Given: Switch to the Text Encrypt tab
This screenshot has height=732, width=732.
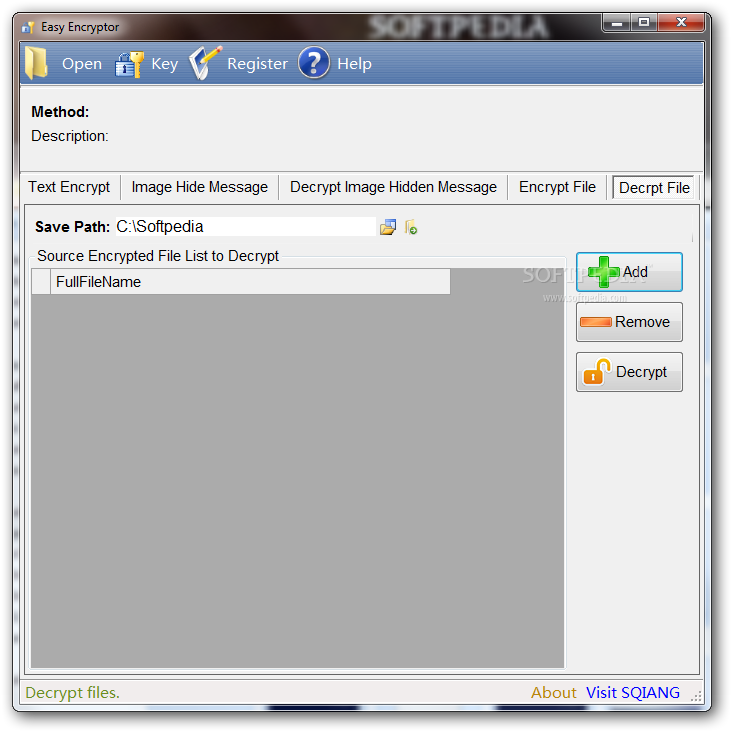Looking at the screenshot, I should click(69, 187).
